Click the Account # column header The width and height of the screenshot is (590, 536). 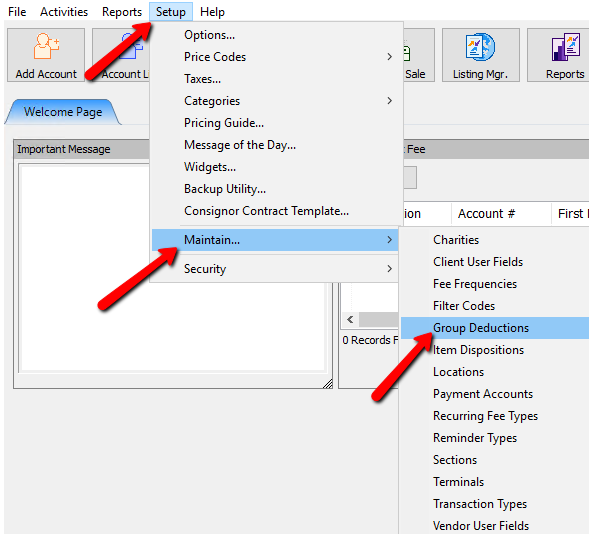point(501,214)
